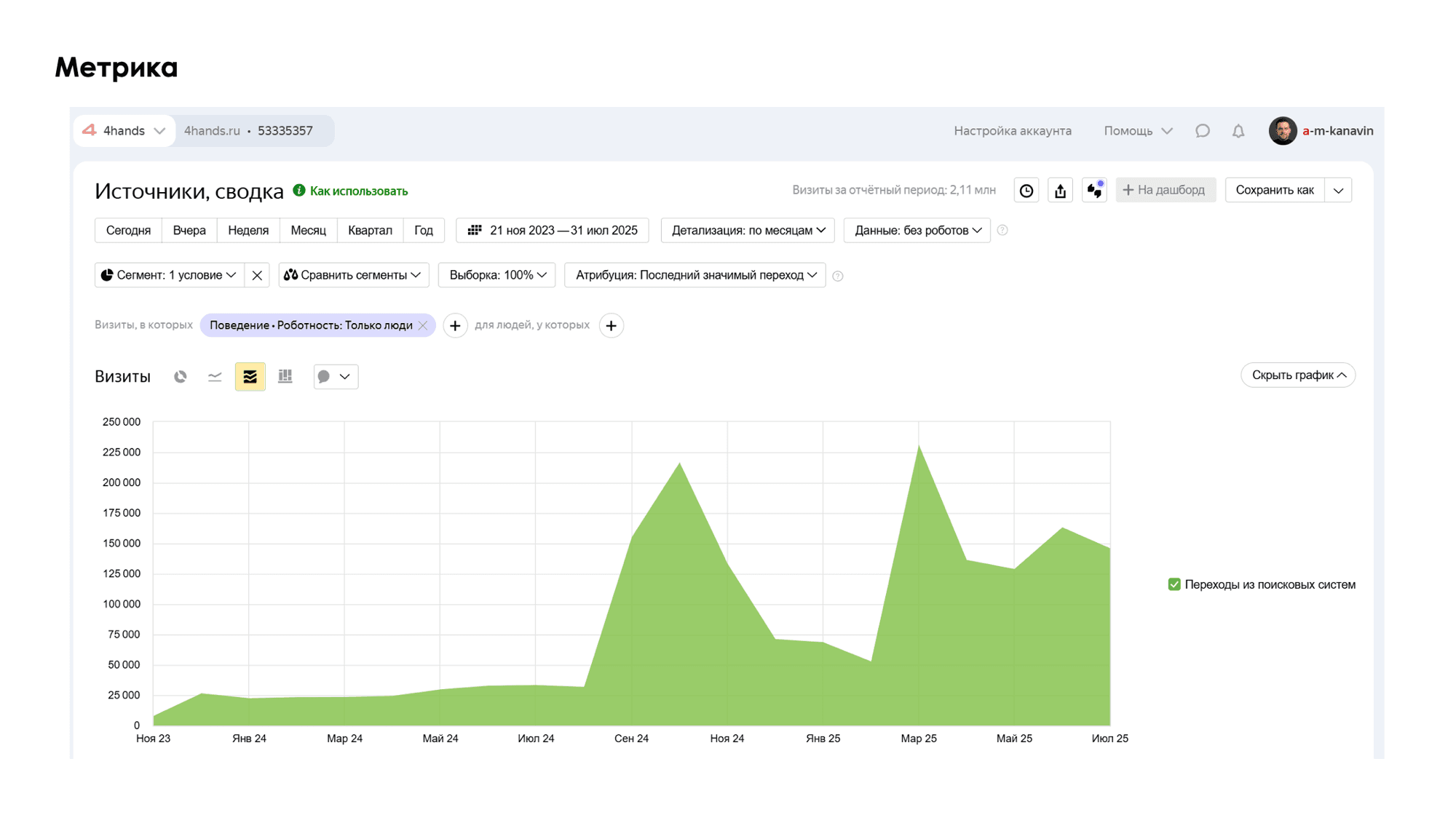
Task: Remove the Роботность: Только люди filter chip
Action: tap(423, 325)
